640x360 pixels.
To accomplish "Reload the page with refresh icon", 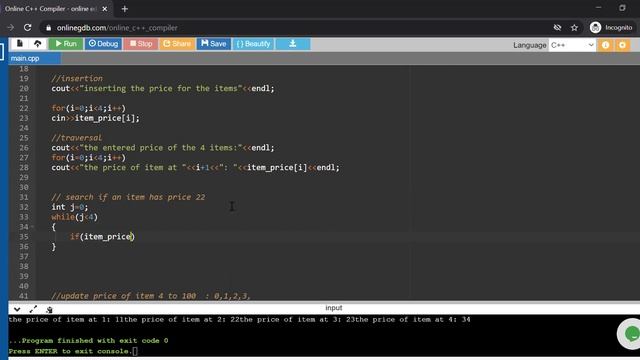I will pyautogui.click(x=27, y=27).
